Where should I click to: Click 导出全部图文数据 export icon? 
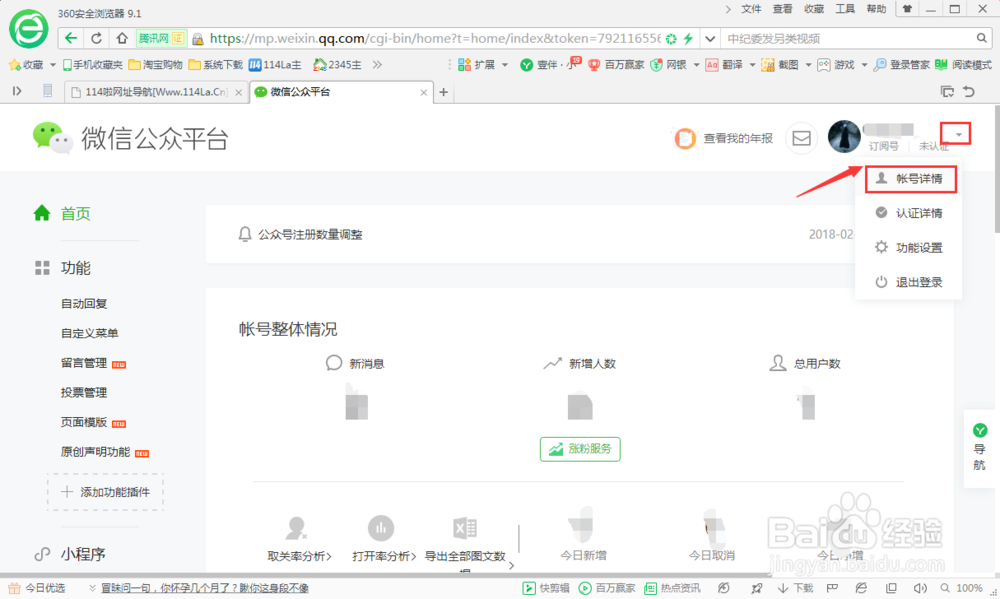tap(463, 529)
